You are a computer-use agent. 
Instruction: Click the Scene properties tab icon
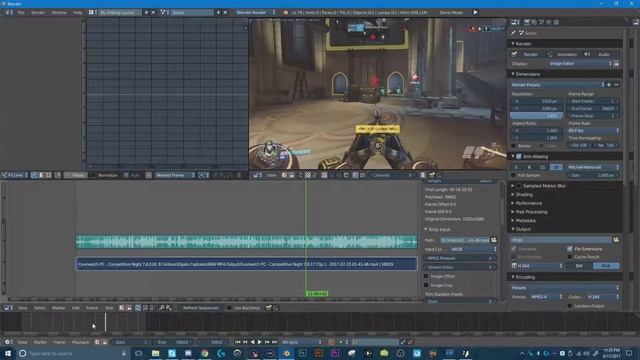click(x=541, y=22)
